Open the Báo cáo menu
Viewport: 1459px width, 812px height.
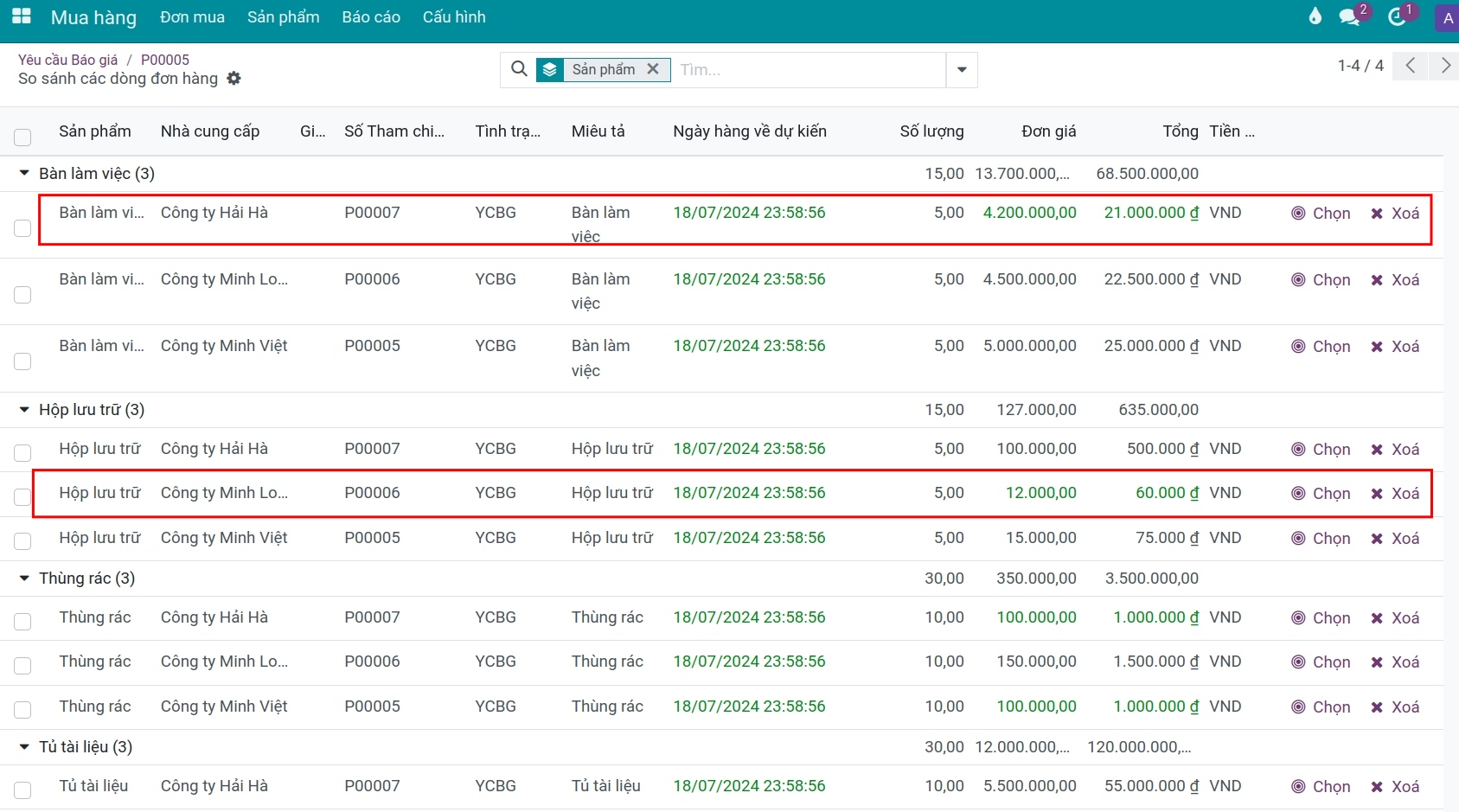pyautogui.click(x=371, y=17)
